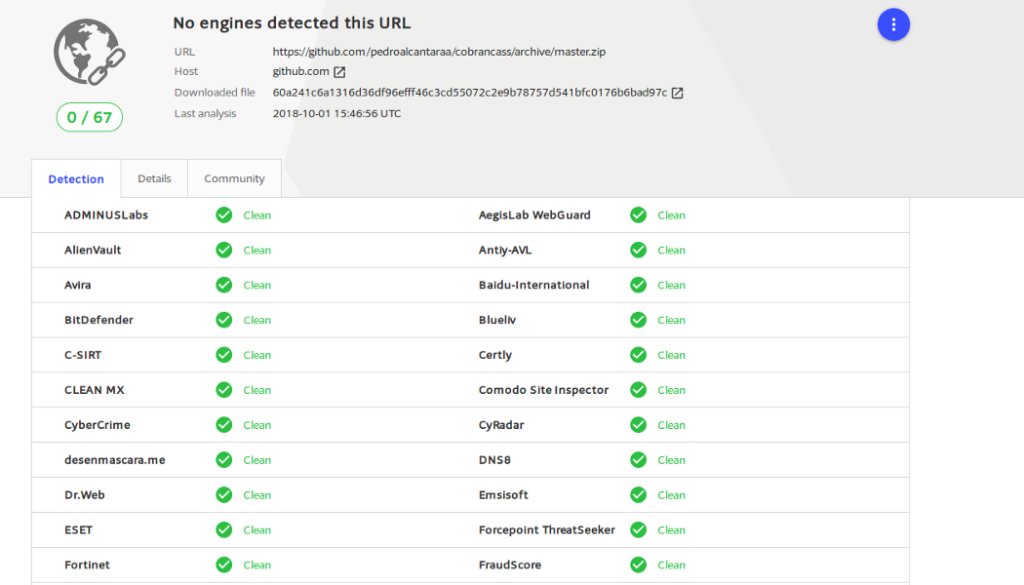
Task: Open the Community tab
Action: click(234, 179)
